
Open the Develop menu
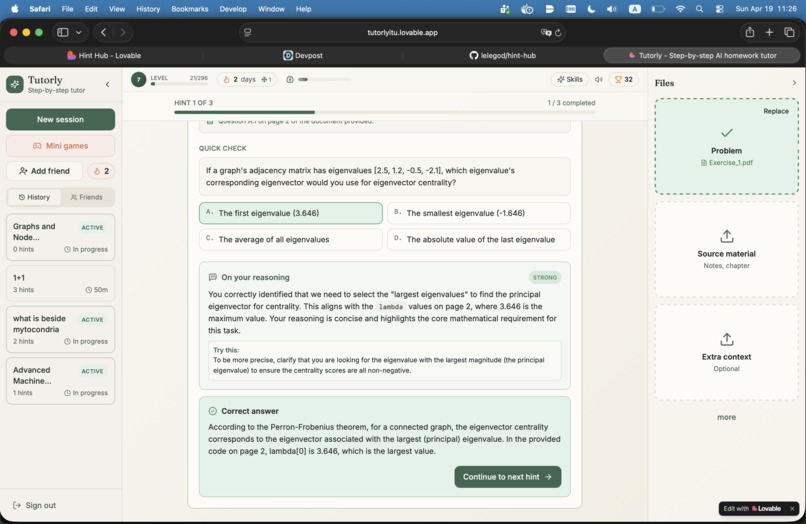[233, 9]
